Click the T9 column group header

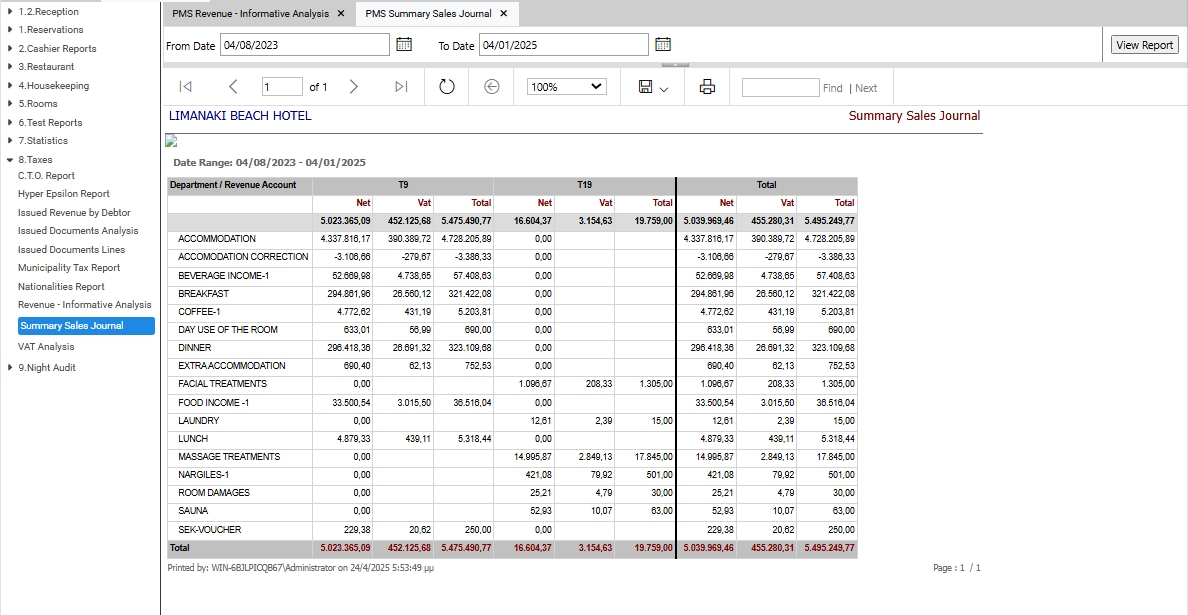pyautogui.click(x=403, y=185)
